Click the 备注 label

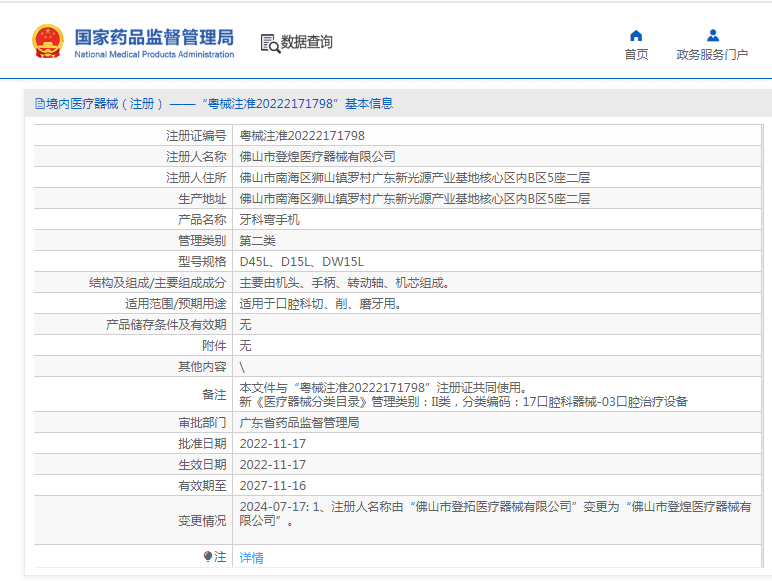214,394
